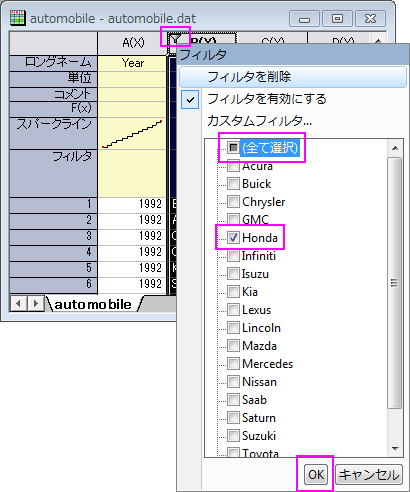This screenshot has width=410, height=492.
Task: Click the select-all corner cell of worksheet
Action: pos(53,43)
